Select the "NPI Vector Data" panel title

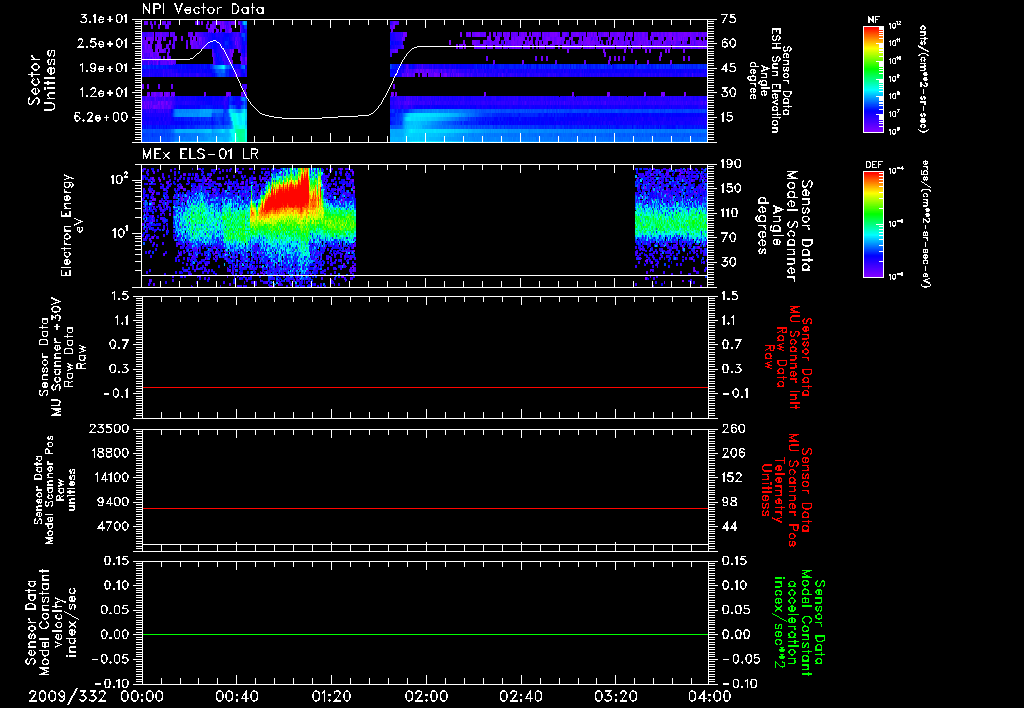click(x=203, y=9)
